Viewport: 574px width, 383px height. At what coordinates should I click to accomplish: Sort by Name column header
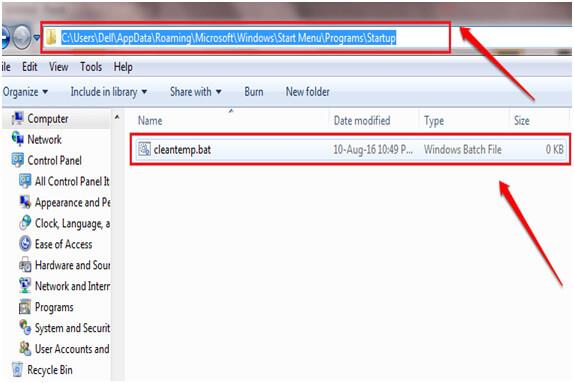pos(228,120)
